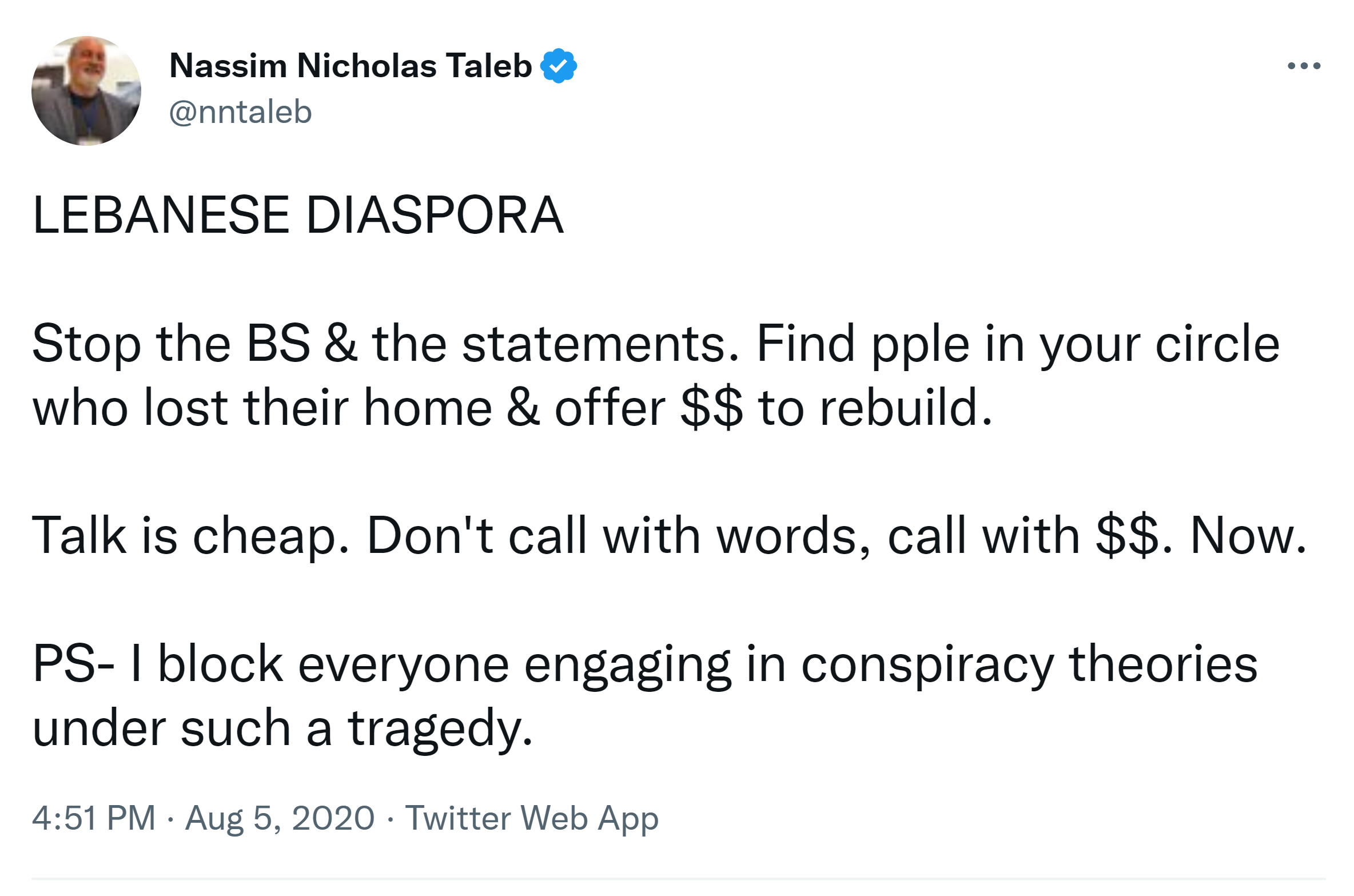Open the tweet's three-dot more options menu

click(x=1303, y=66)
